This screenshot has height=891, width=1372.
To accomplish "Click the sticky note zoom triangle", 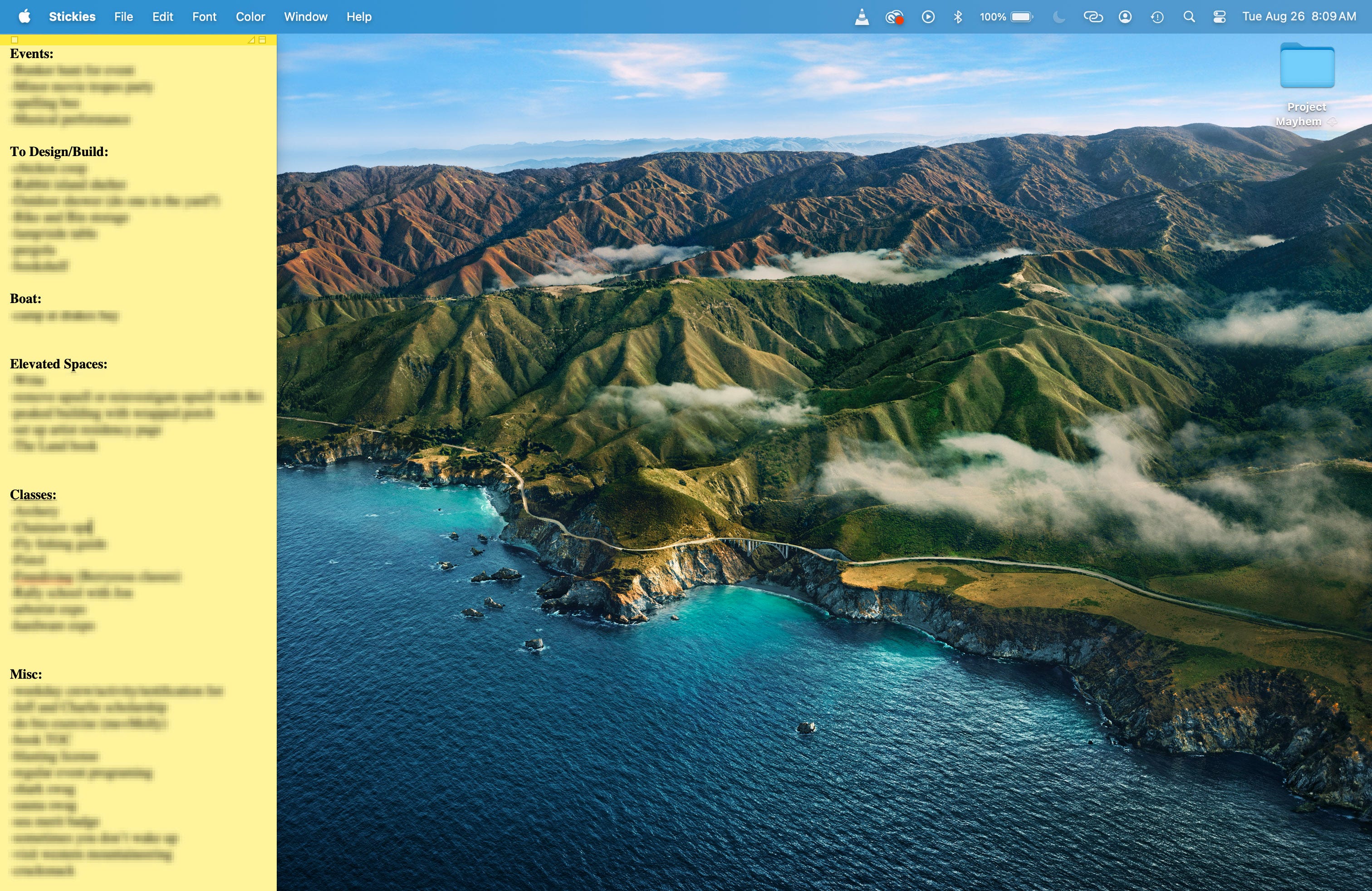I will tap(251, 40).
